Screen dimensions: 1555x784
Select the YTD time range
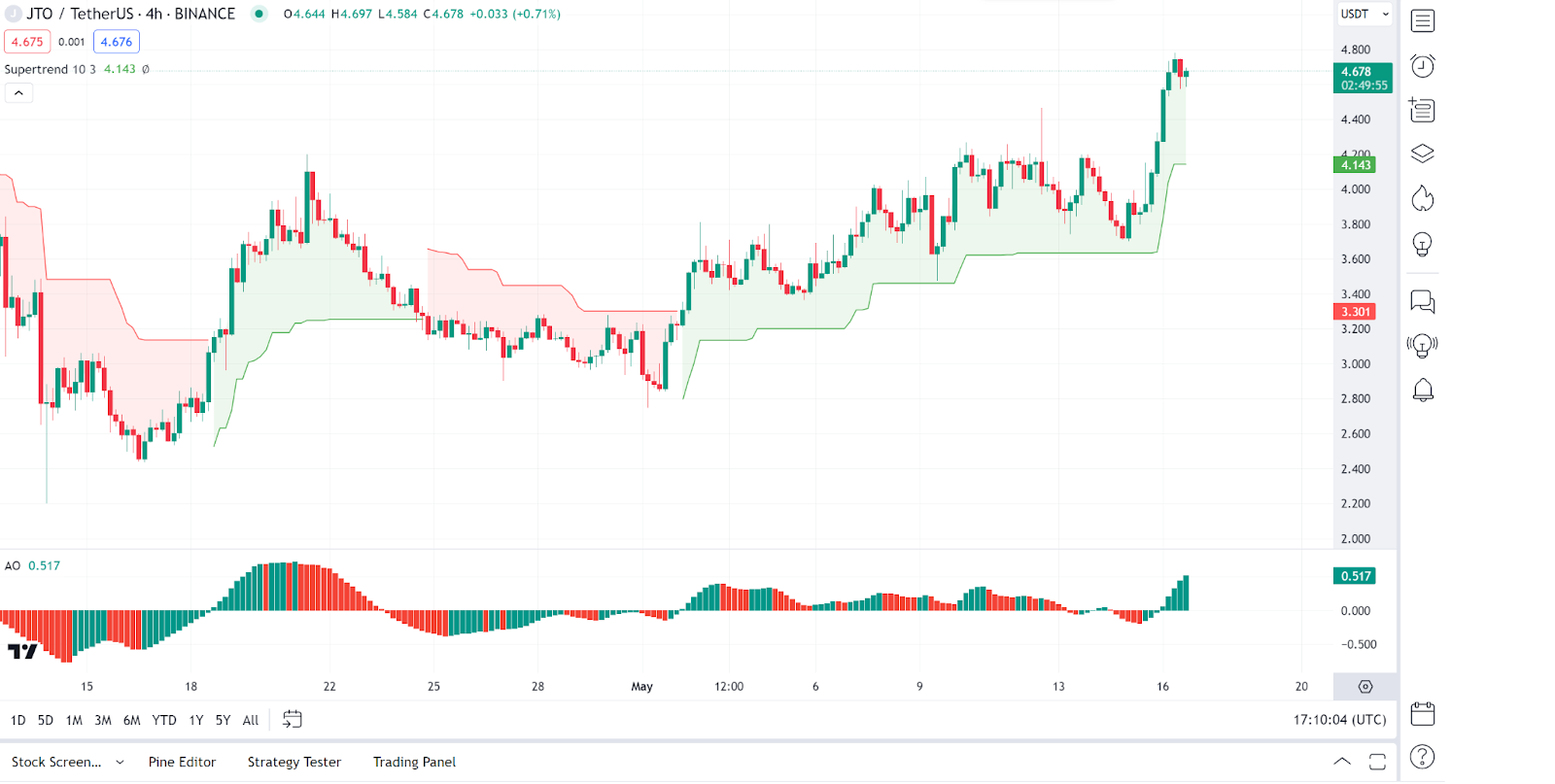[164, 721]
